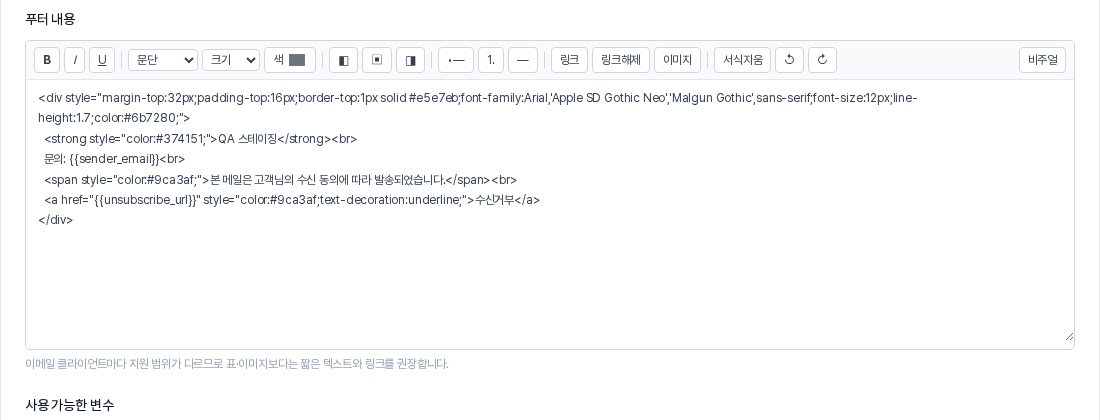Image resolution: width=1100 pixels, height=420 pixels.
Task: Click the email client support hint text
Action: click(236, 364)
